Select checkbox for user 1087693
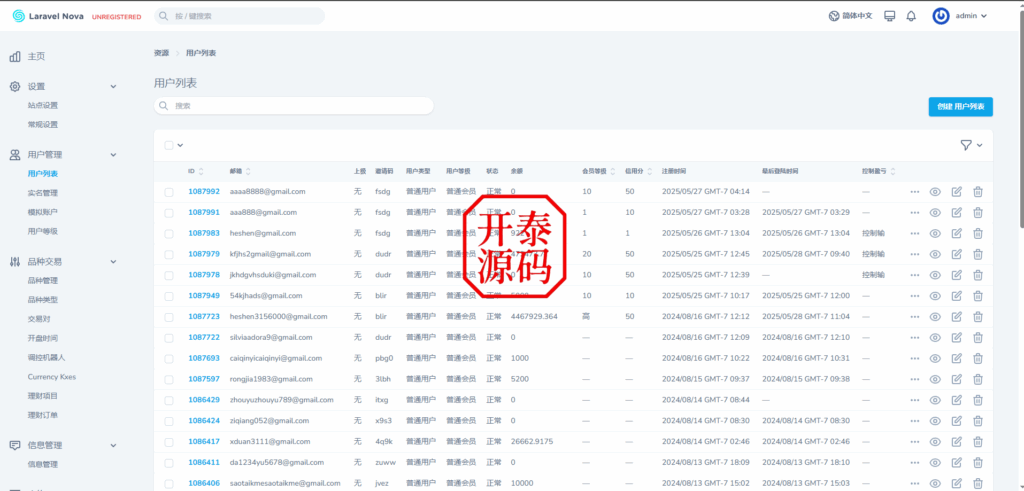The height and width of the screenshot is (491, 1024). coord(169,358)
